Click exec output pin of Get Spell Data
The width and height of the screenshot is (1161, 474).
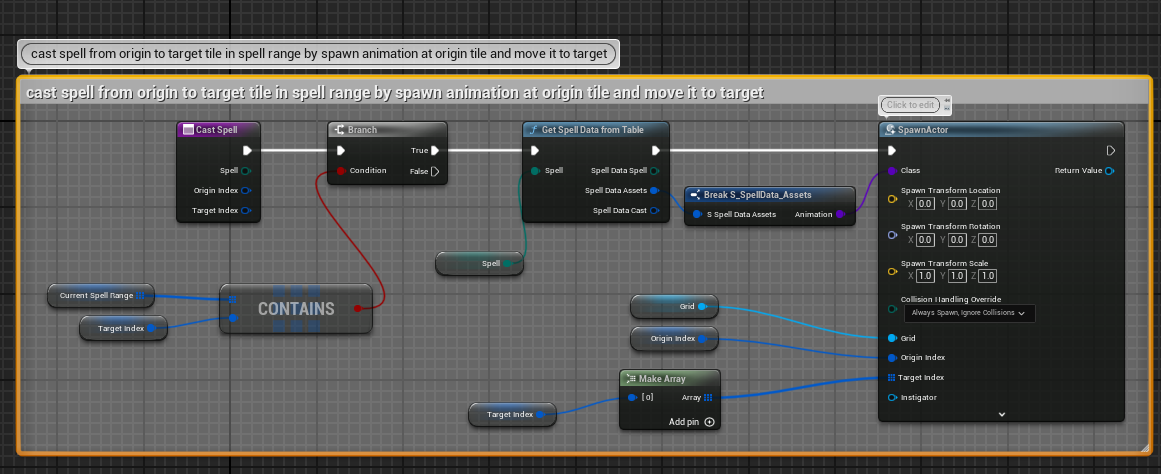click(x=655, y=150)
